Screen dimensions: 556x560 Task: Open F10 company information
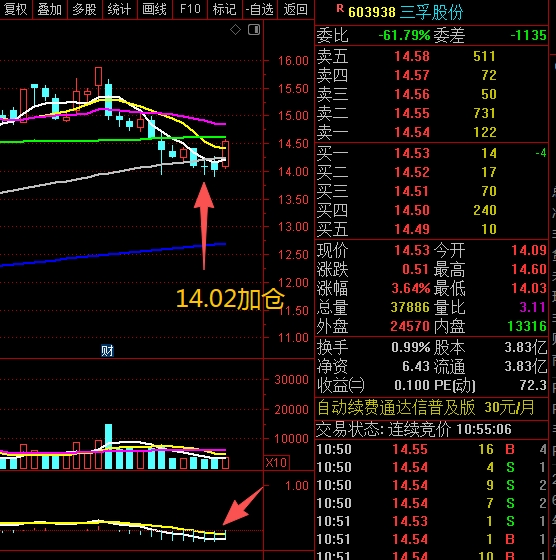[x=190, y=9]
